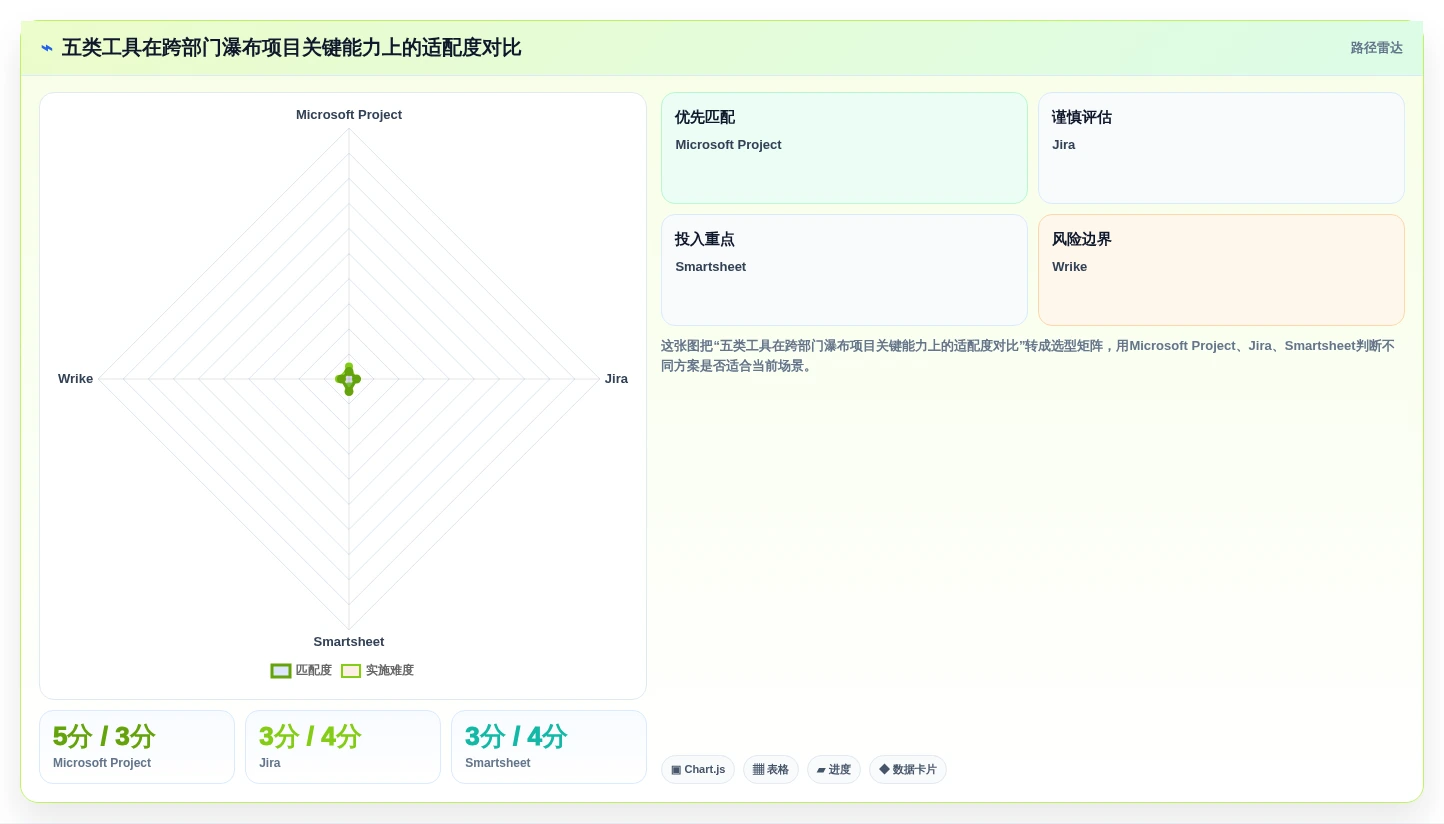The image size is (1444, 824).
Task: Open the 优先匹配 Microsoft Project card
Action: point(844,148)
